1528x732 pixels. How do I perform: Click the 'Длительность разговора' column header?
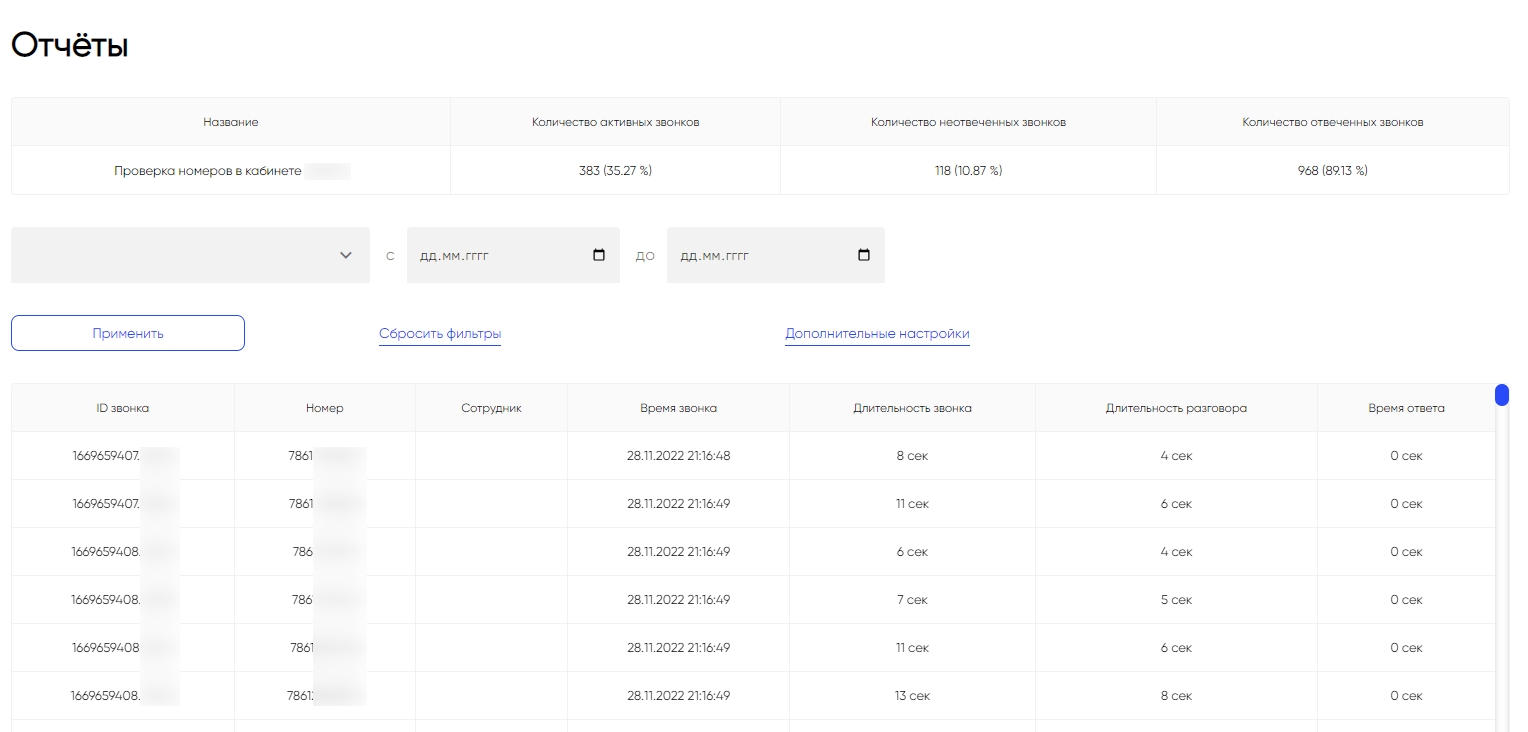tap(1176, 408)
